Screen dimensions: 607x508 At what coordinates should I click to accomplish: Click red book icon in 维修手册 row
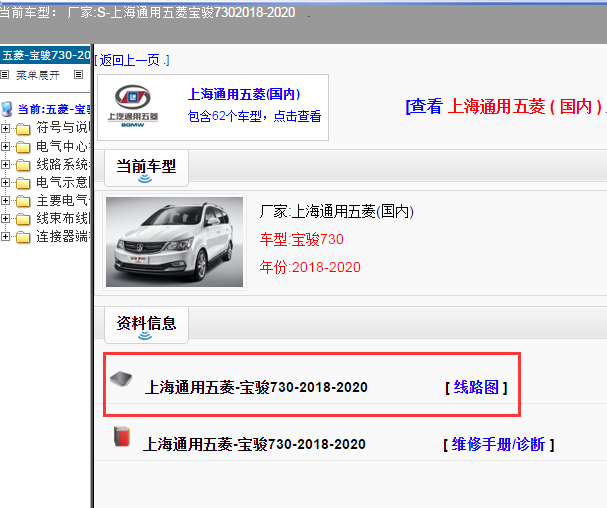pos(122,437)
